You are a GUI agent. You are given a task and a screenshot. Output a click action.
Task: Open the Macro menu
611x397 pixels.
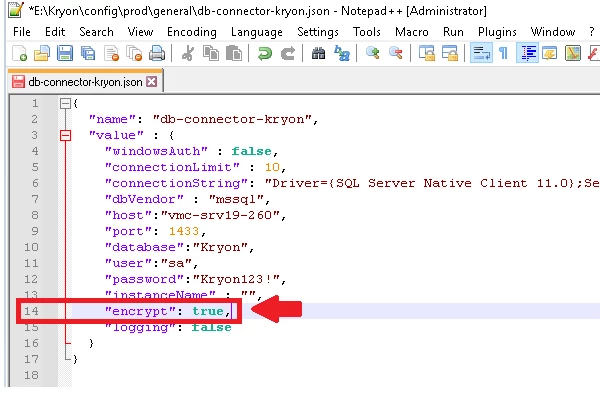point(411,32)
